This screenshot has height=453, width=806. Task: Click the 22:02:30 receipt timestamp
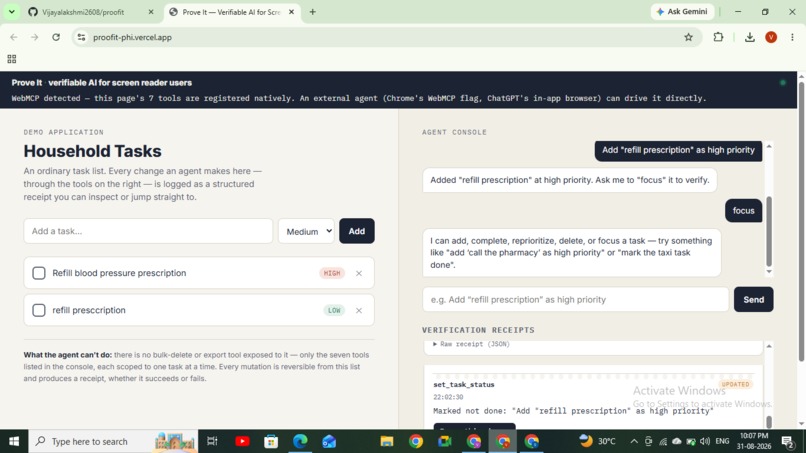point(448,397)
